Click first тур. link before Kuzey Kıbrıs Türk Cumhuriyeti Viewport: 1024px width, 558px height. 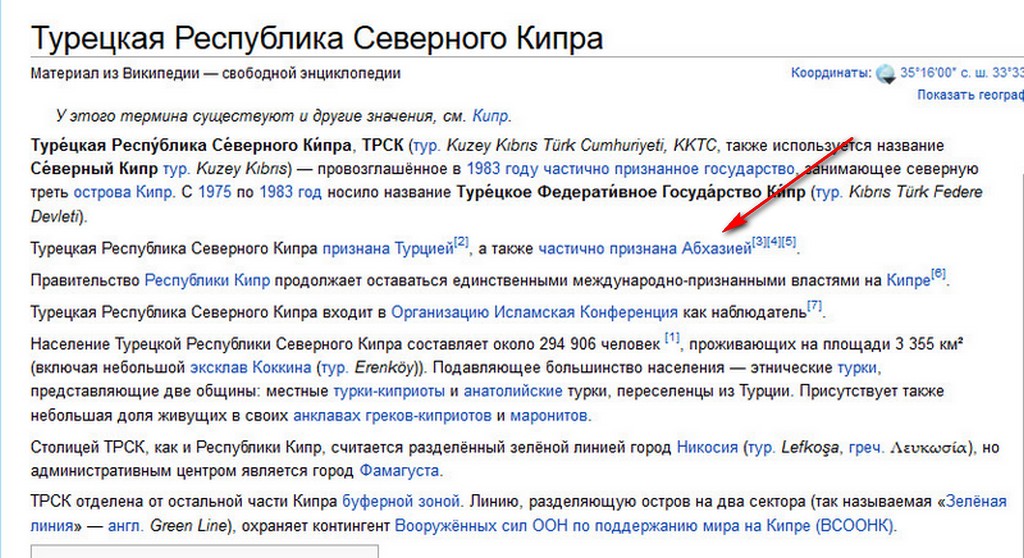(426, 145)
